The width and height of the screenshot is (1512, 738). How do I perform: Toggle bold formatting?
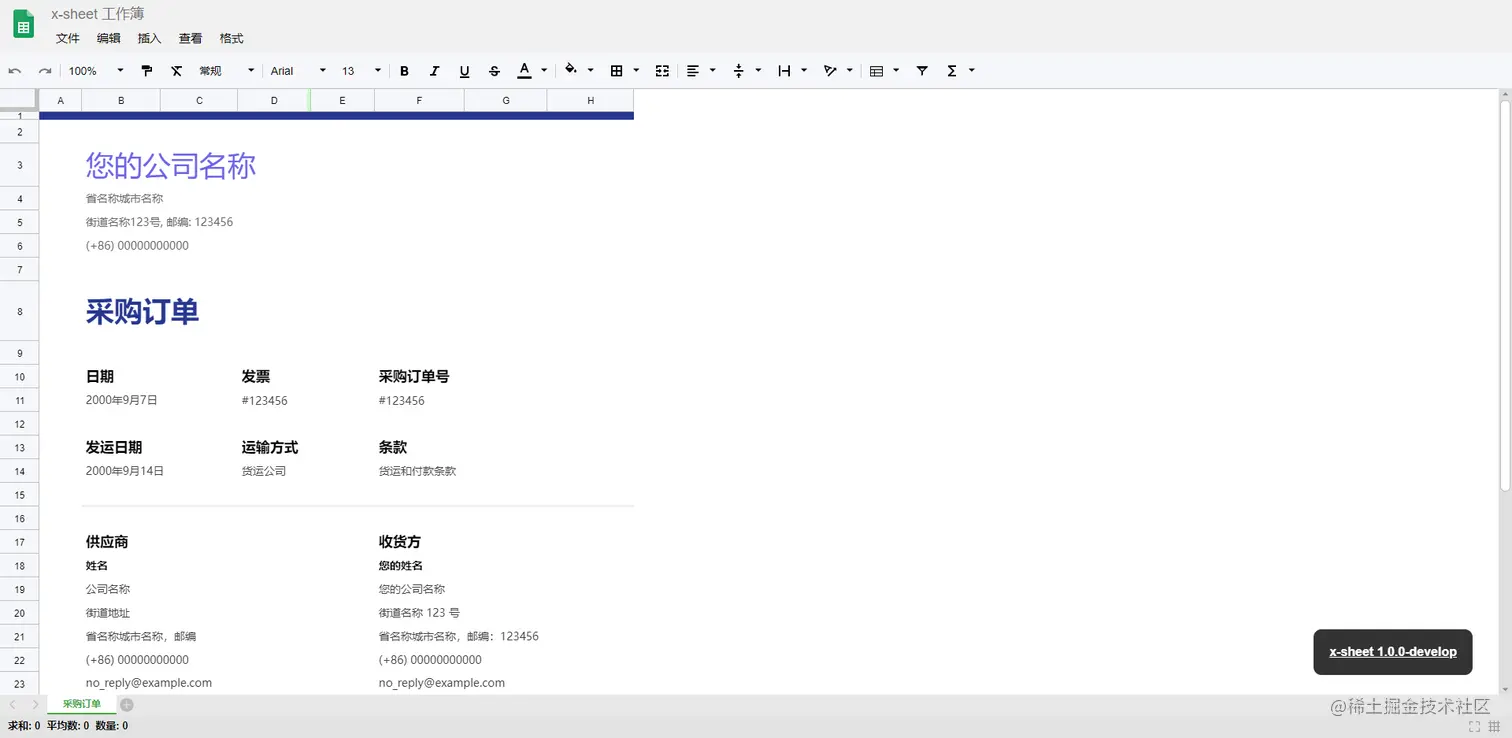404,70
